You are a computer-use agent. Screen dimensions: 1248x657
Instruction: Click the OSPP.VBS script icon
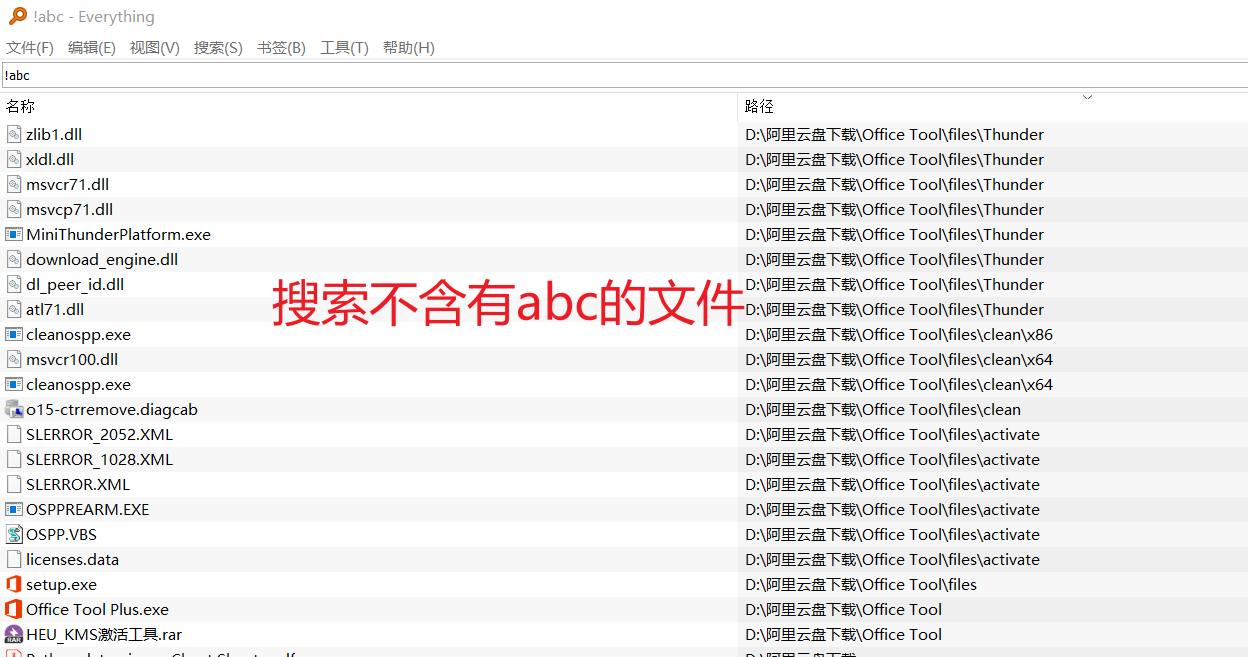[14, 534]
